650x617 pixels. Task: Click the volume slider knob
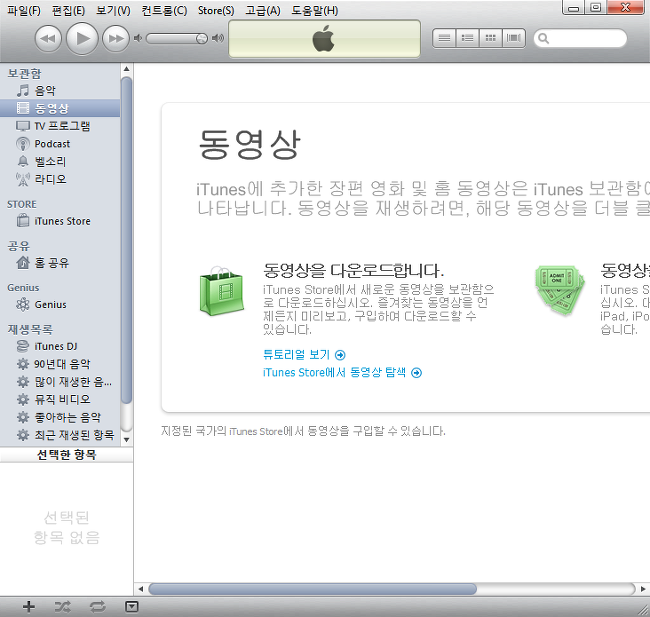click(x=201, y=39)
